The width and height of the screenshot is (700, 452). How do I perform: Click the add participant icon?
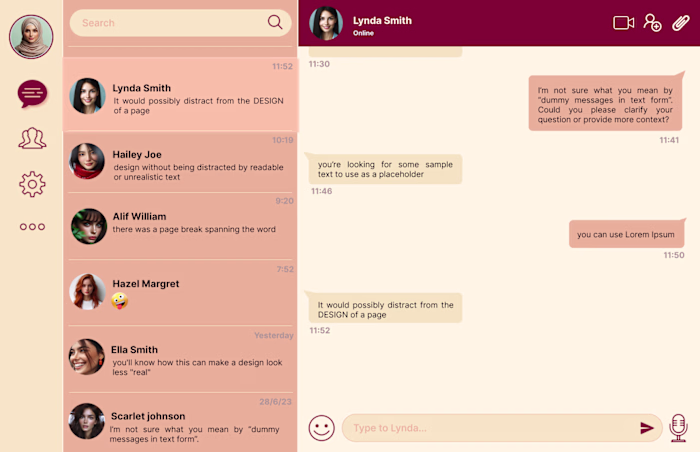click(x=652, y=22)
